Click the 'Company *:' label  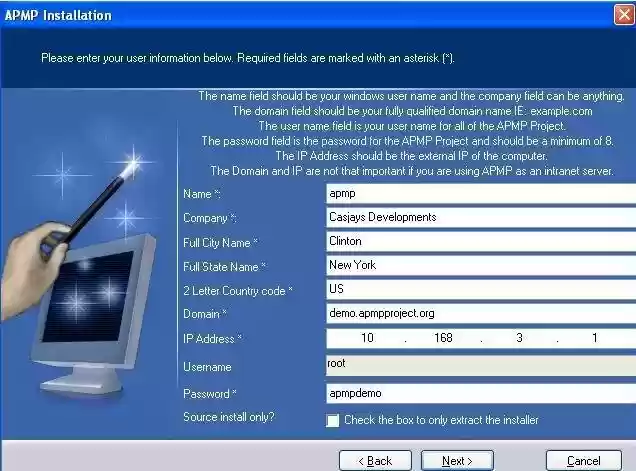click(x=210, y=218)
